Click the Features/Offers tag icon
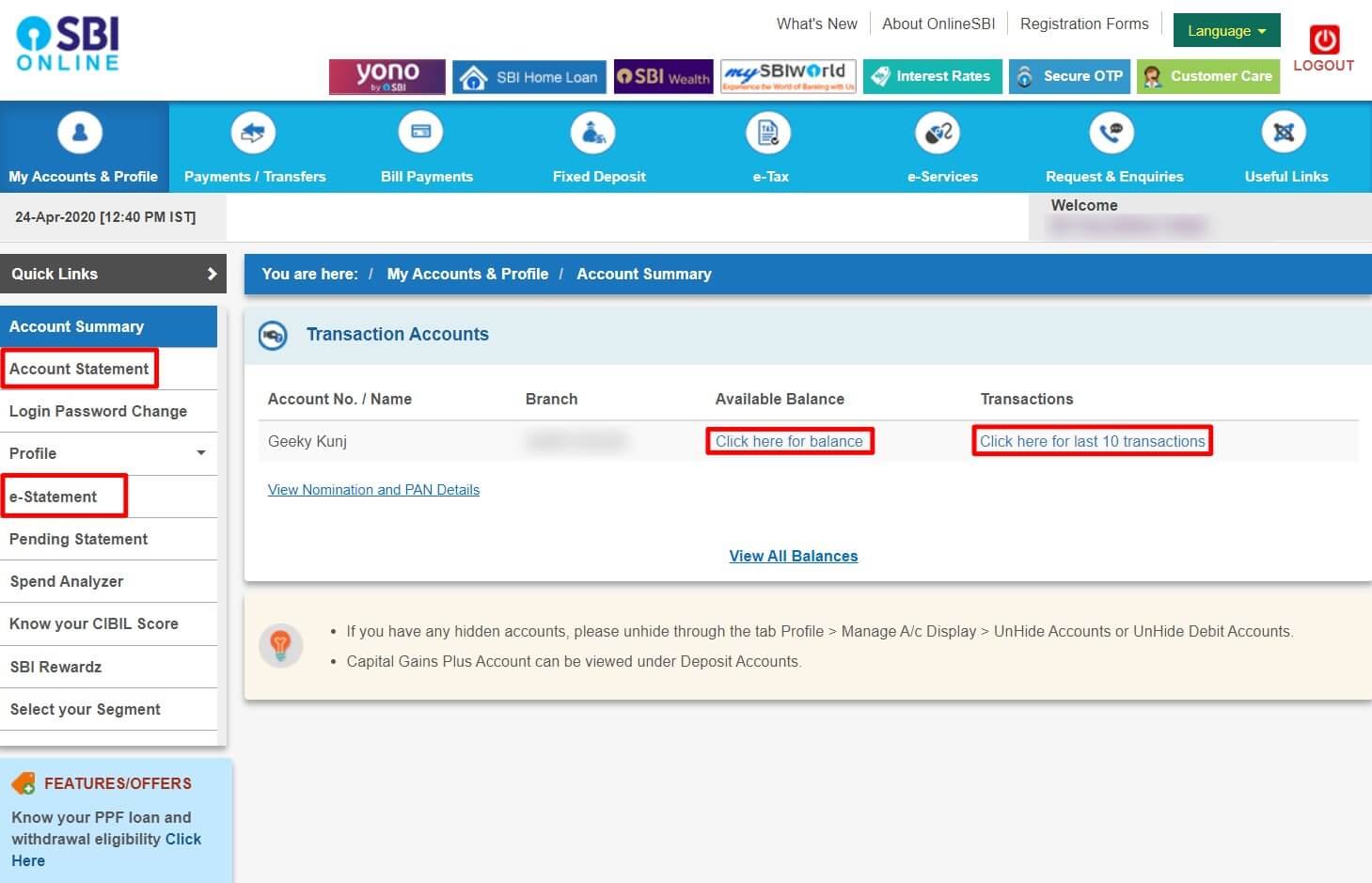This screenshot has height=883, width=1372. 24,783
